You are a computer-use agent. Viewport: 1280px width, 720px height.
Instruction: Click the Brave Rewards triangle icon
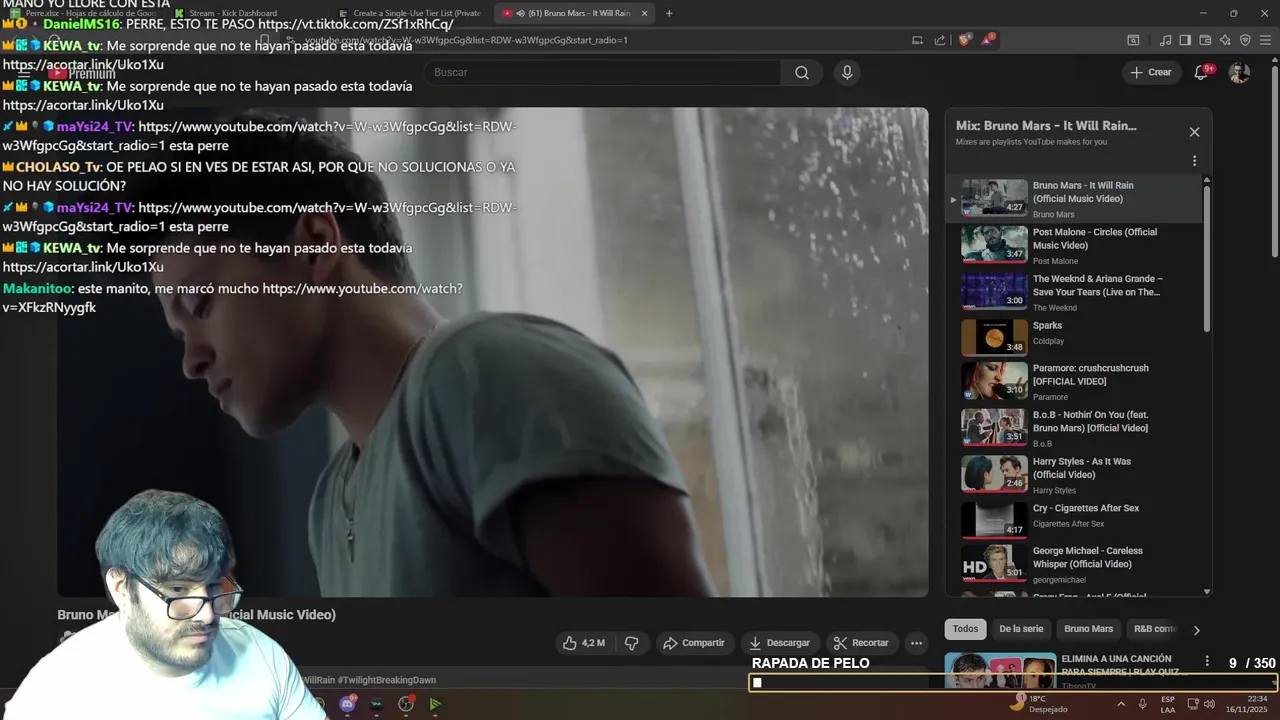coord(988,40)
